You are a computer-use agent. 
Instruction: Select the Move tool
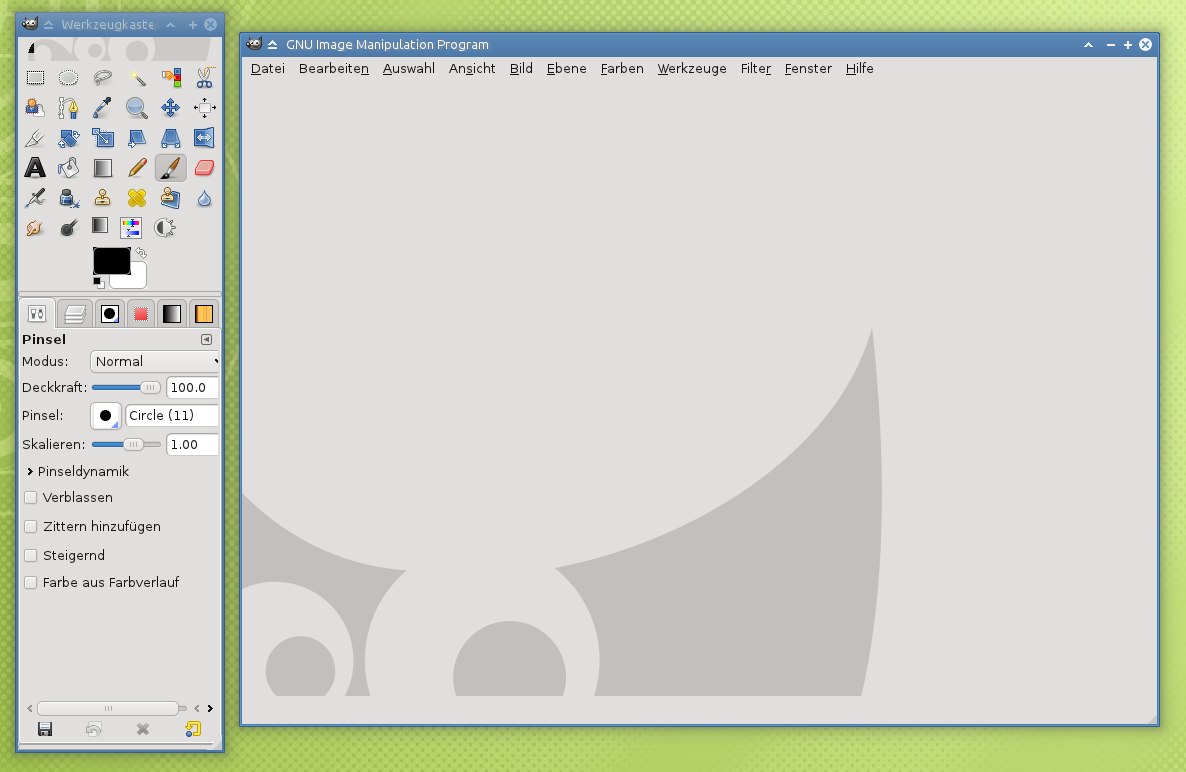(x=171, y=107)
